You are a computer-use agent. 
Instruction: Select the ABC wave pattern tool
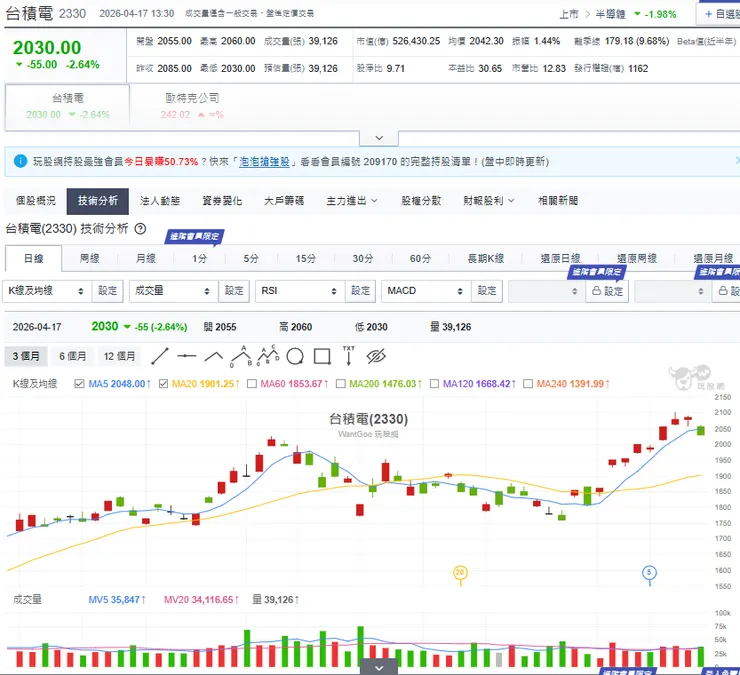click(x=241, y=356)
